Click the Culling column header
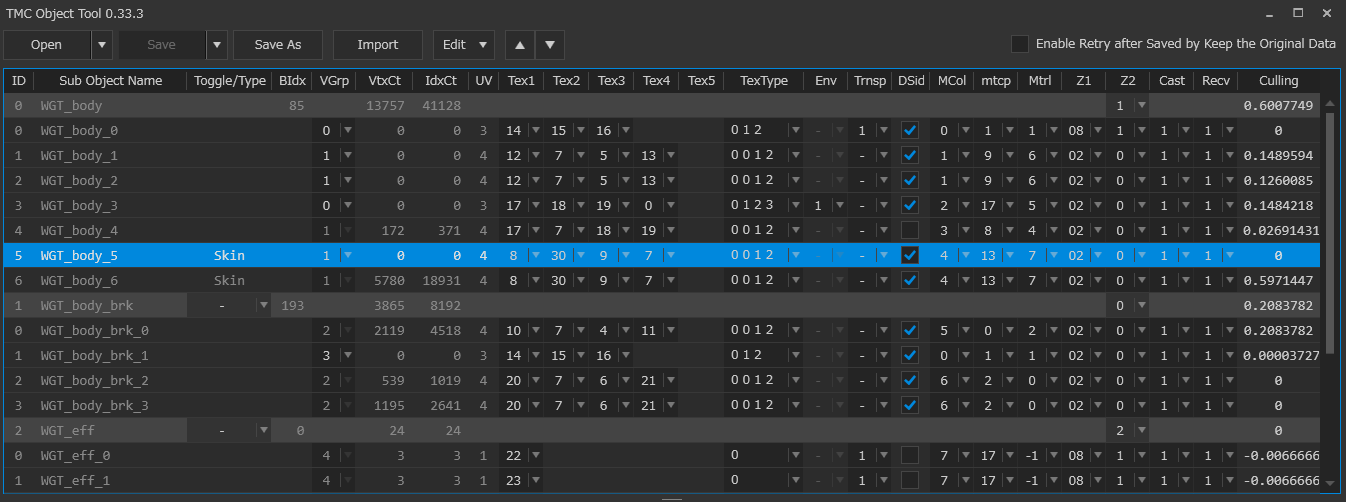This screenshot has width=1346, height=502. point(1278,80)
